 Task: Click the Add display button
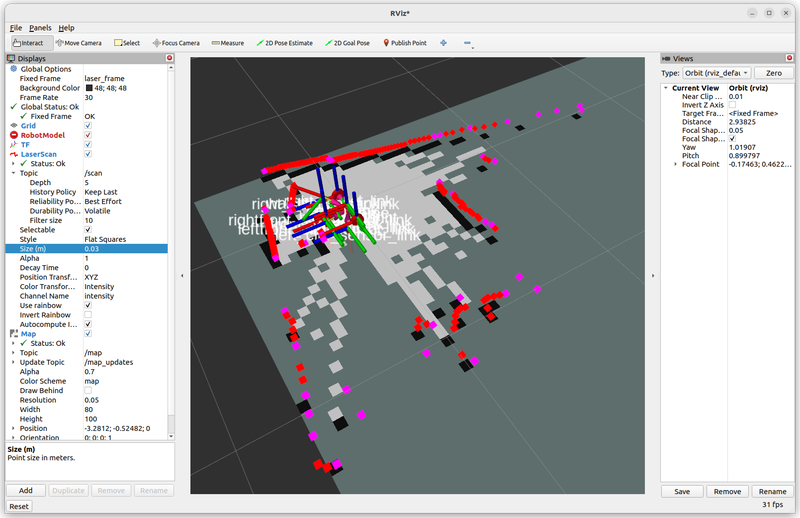pos(26,491)
